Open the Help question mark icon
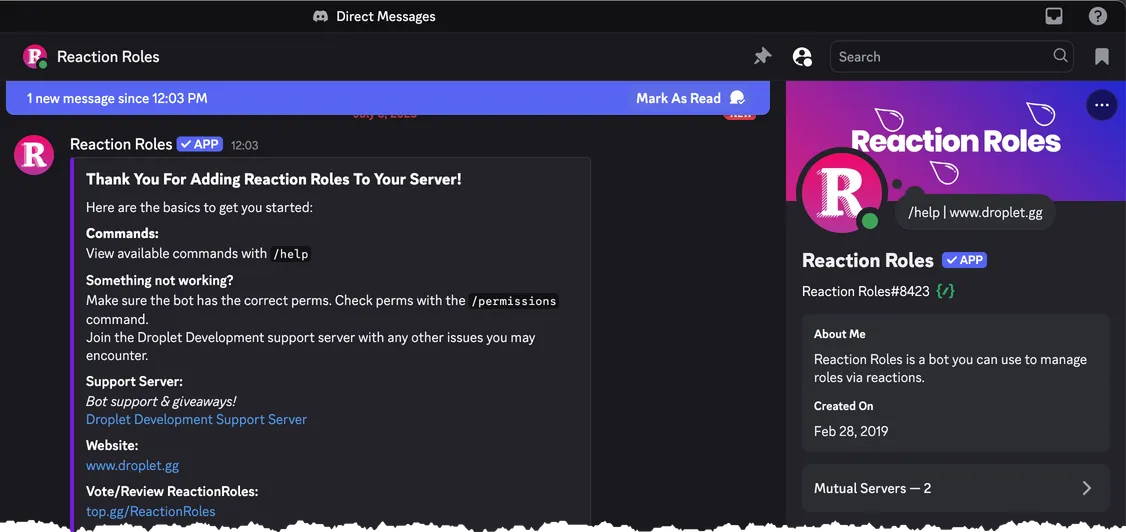Image resolution: width=1126 pixels, height=532 pixels. 1097,16
